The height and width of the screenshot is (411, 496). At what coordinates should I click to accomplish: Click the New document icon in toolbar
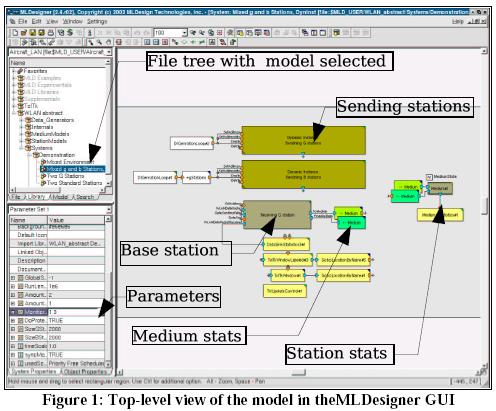15,33
